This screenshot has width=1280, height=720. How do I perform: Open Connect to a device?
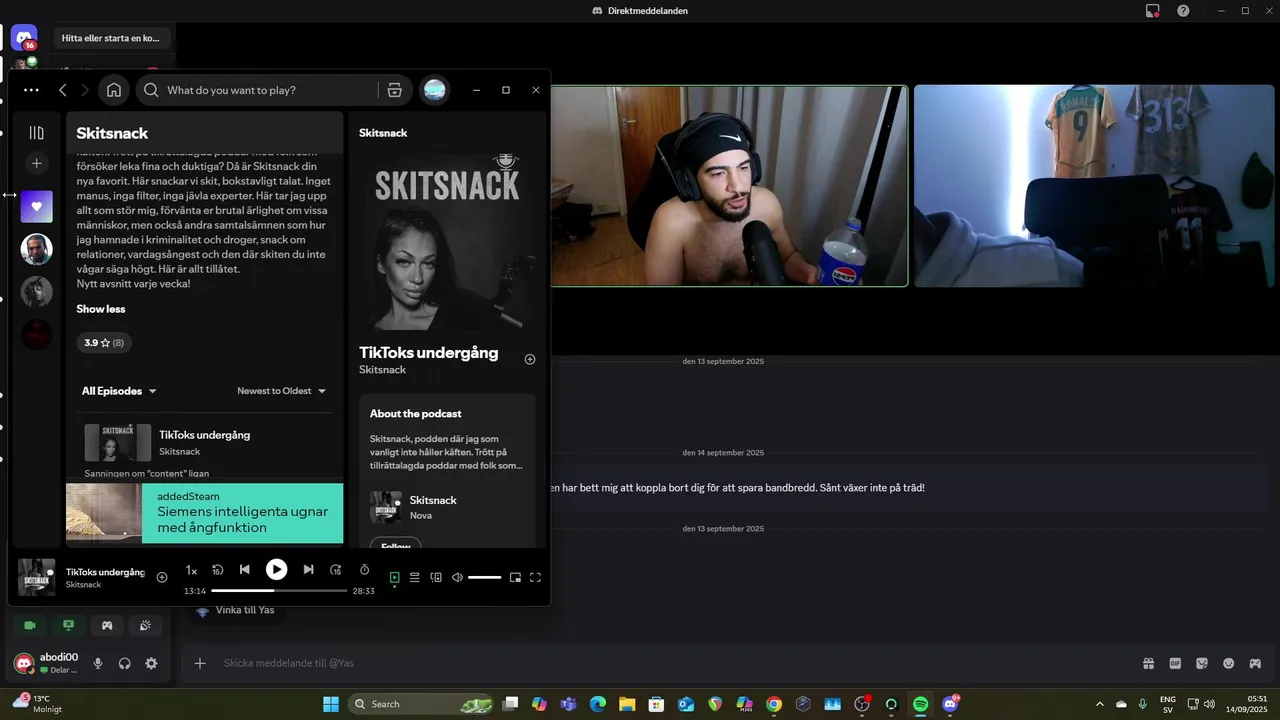pos(436,577)
